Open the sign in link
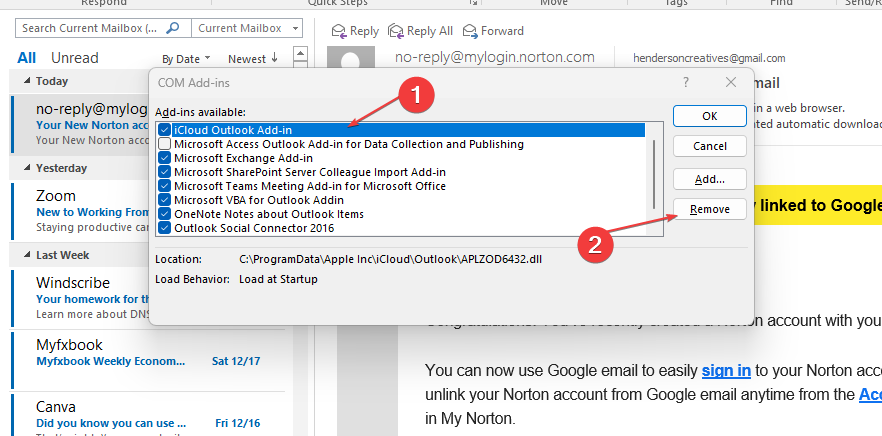882x436 pixels. click(726, 371)
